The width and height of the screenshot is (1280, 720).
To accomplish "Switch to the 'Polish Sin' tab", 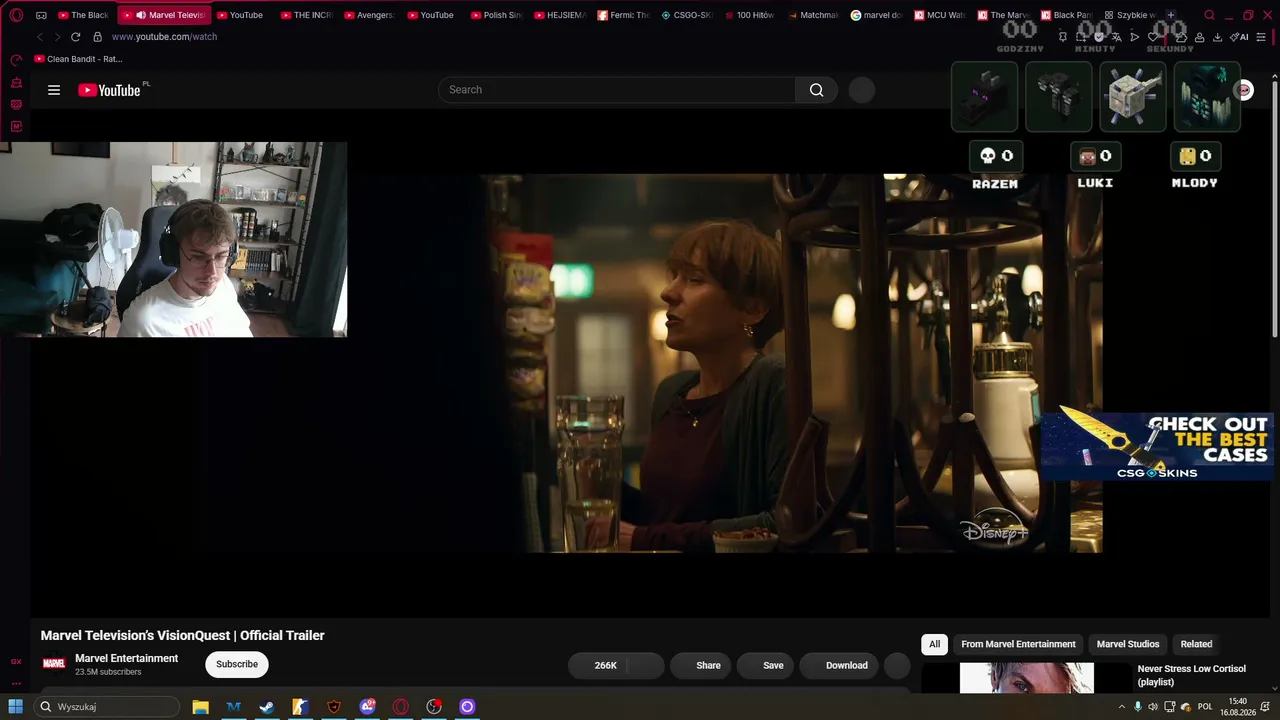I will coord(496,15).
